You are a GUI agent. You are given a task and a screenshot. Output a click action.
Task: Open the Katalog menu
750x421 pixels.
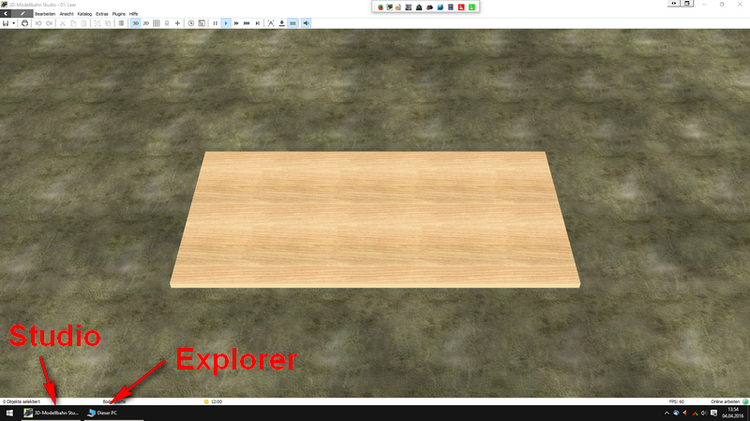85,14
